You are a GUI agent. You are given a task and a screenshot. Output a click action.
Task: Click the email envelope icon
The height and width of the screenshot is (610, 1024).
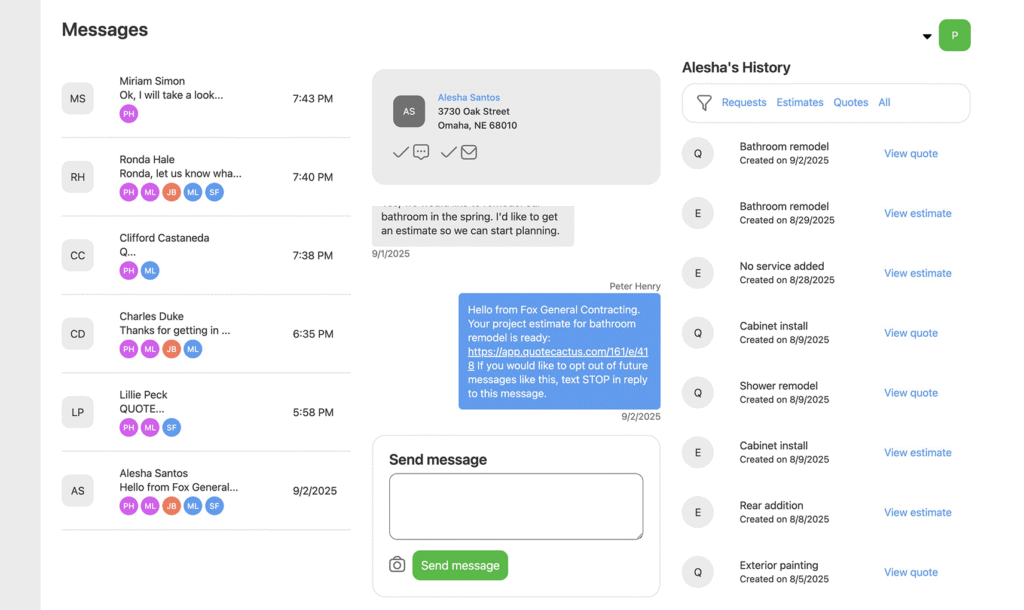click(469, 152)
